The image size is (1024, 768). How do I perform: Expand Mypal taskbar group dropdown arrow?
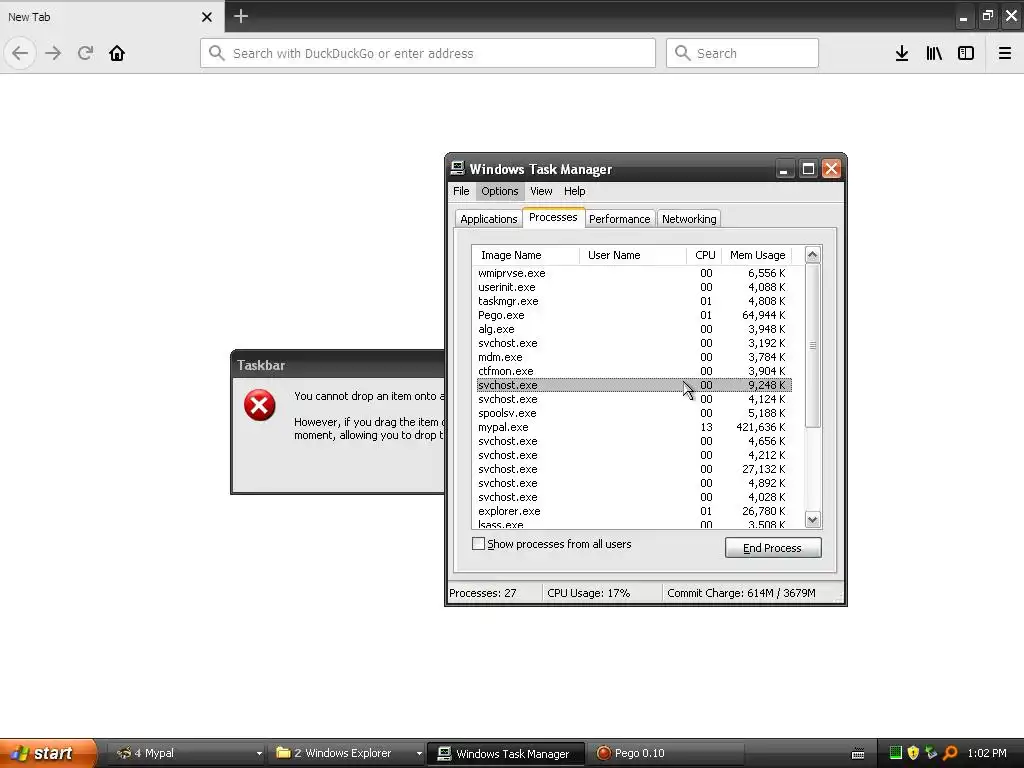pos(259,754)
